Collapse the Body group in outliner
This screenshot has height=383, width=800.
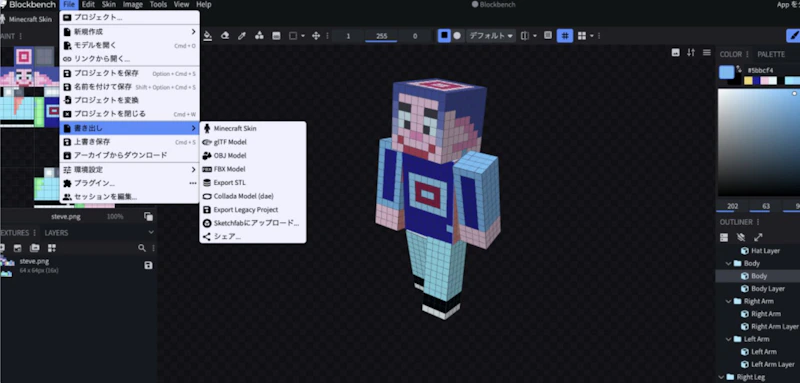[729, 264]
